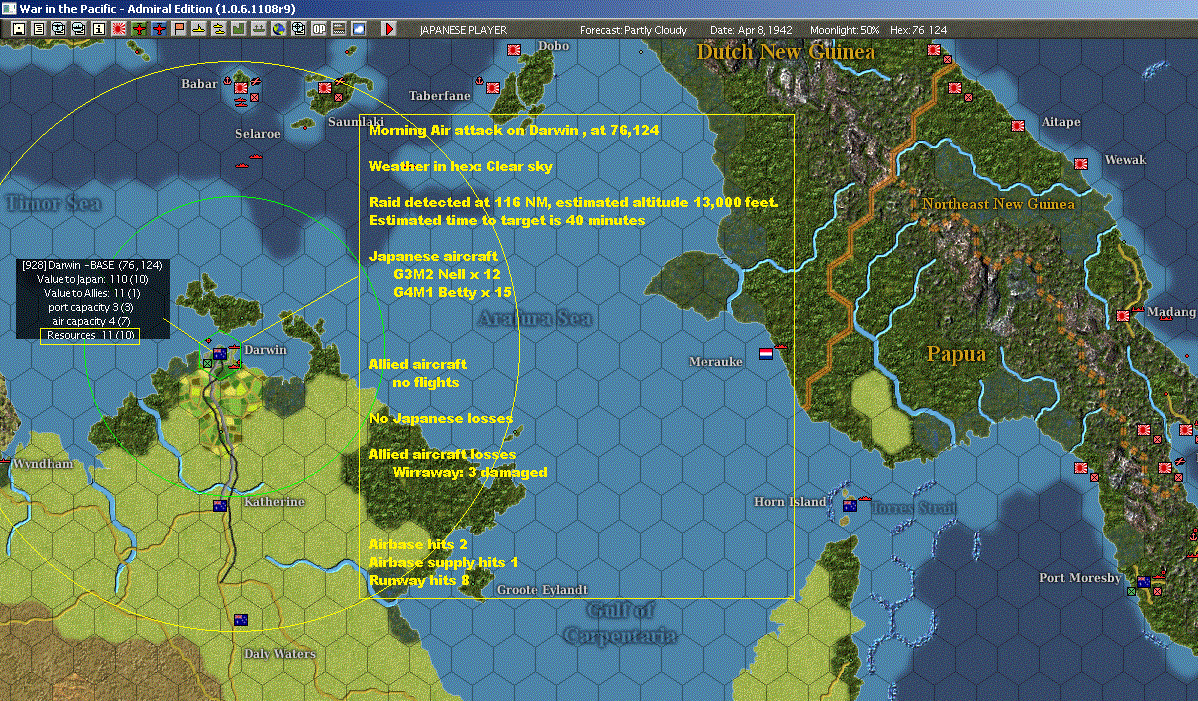Click the 'port capacity 3 (3)' tooltip line
1198x701 pixels.
point(90,307)
